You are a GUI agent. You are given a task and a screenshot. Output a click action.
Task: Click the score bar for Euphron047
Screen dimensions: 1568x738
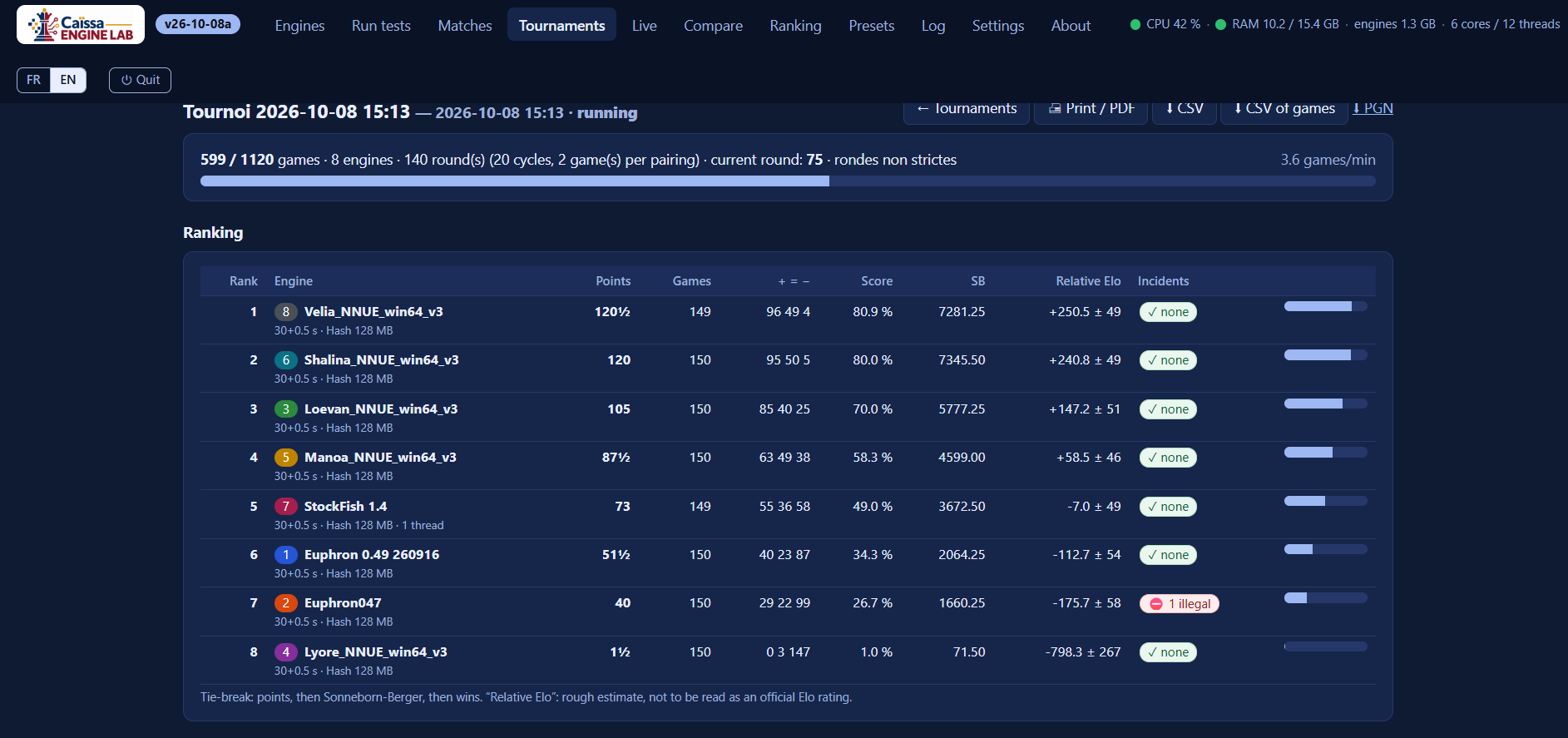tap(1325, 597)
